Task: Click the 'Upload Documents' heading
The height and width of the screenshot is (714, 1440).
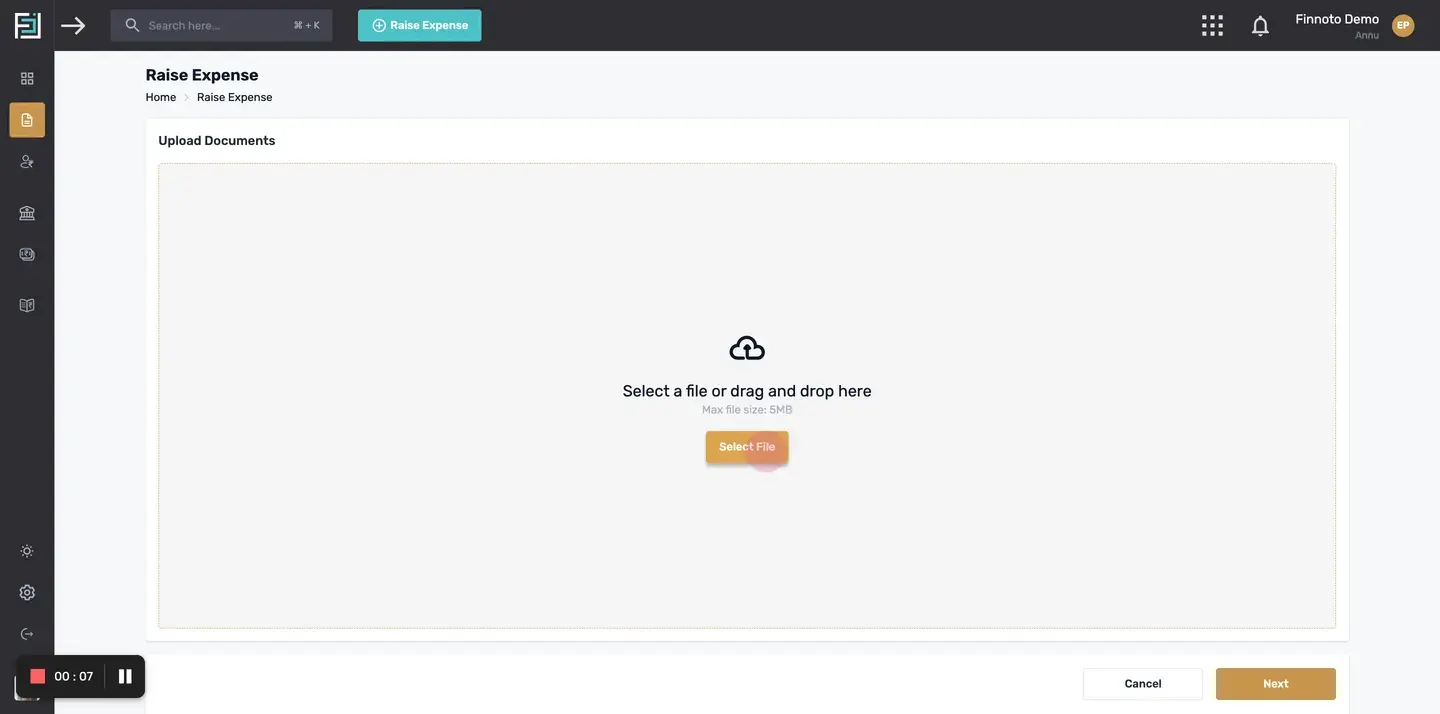Action: (217, 141)
